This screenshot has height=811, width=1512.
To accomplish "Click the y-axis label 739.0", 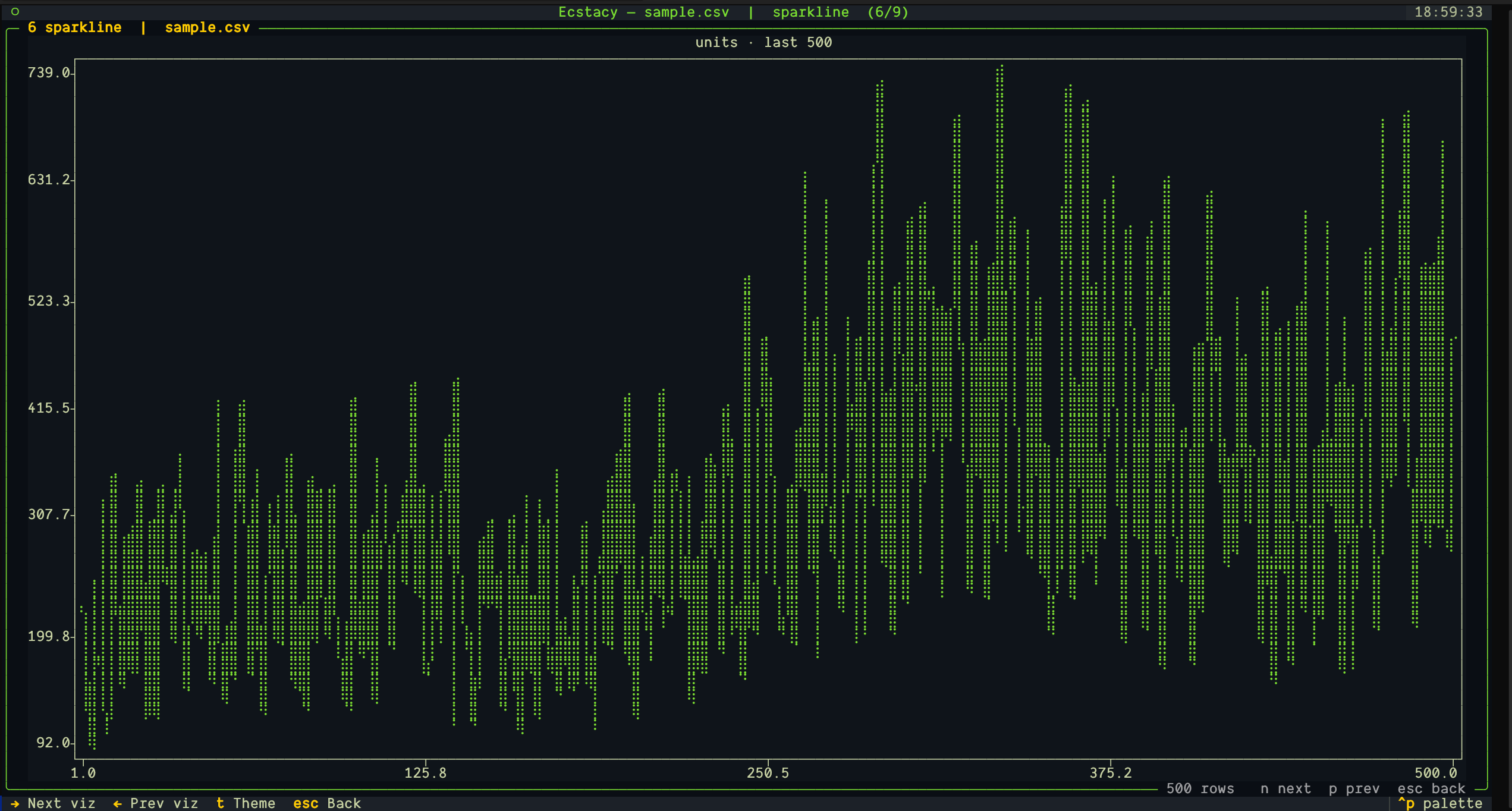I will coord(49,73).
